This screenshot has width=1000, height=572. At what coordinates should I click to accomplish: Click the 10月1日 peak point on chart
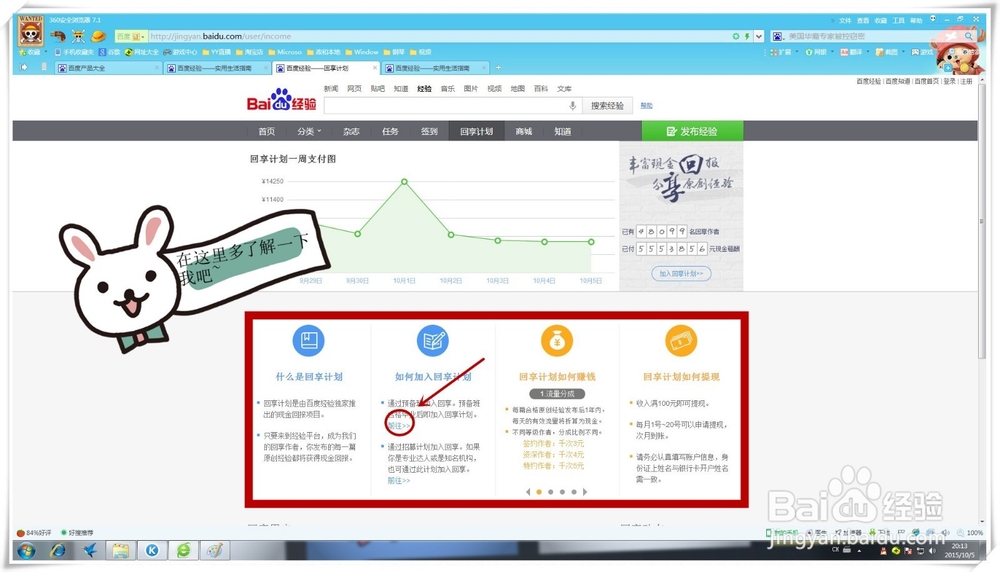point(404,182)
